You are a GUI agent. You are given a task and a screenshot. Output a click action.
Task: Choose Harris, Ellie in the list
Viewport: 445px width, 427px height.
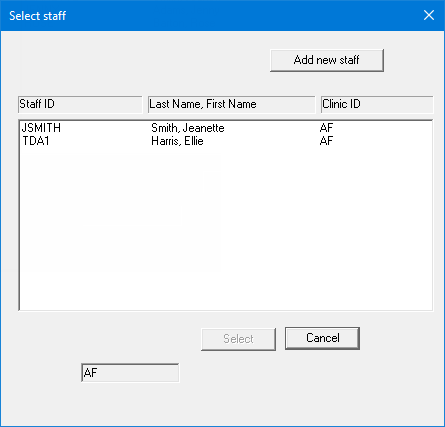tap(177, 141)
